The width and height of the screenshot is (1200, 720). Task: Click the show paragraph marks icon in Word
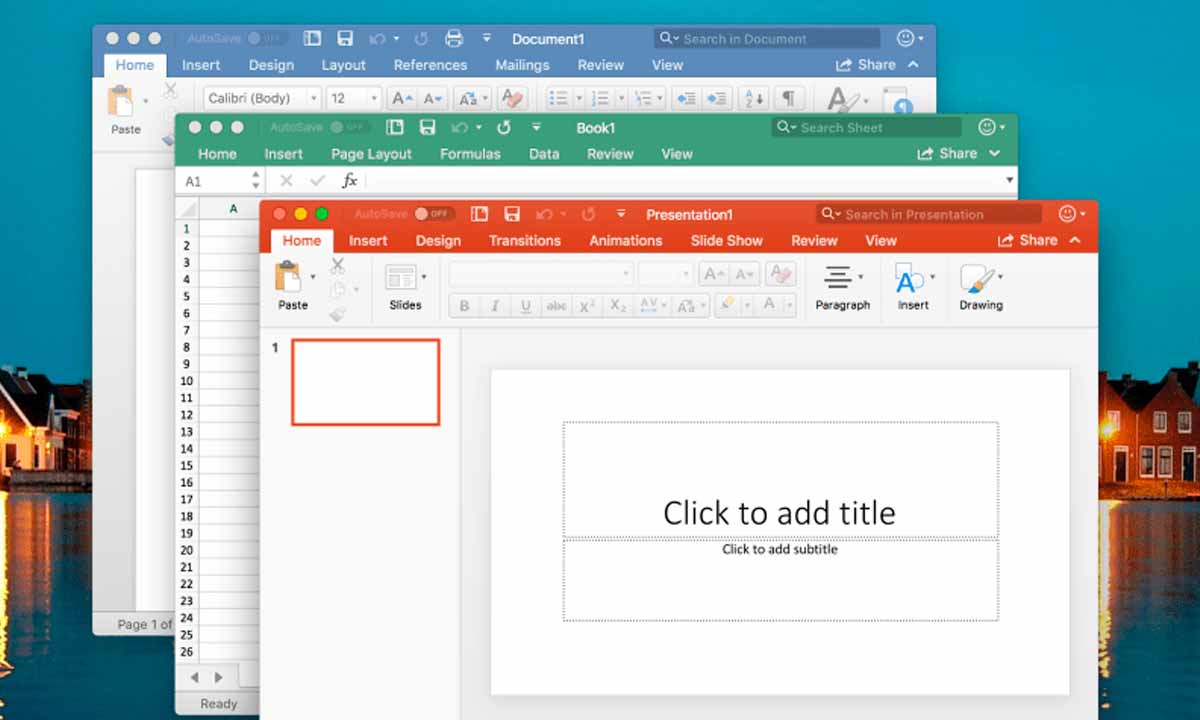tap(788, 98)
